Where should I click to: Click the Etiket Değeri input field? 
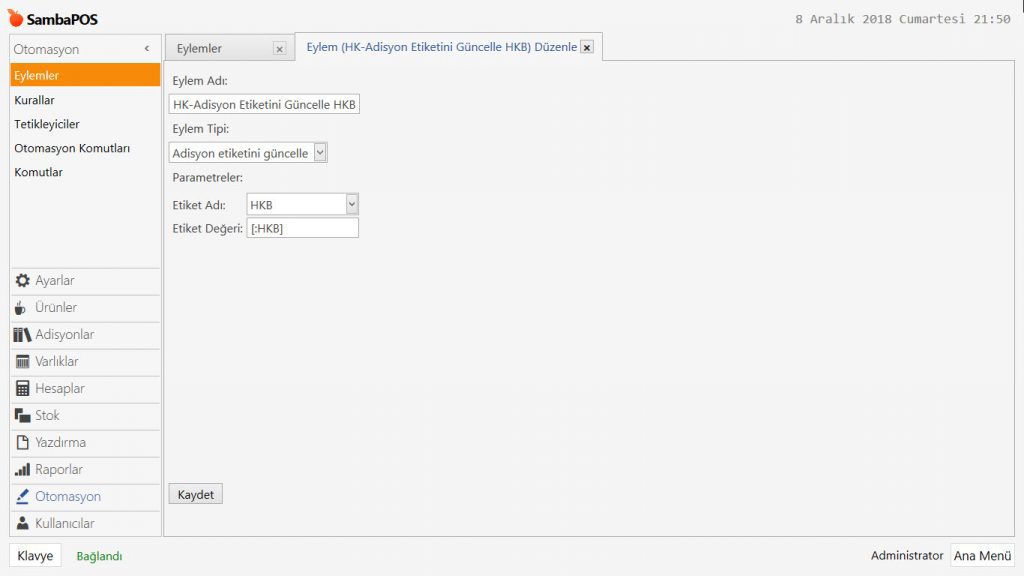[x=302, y=229]
